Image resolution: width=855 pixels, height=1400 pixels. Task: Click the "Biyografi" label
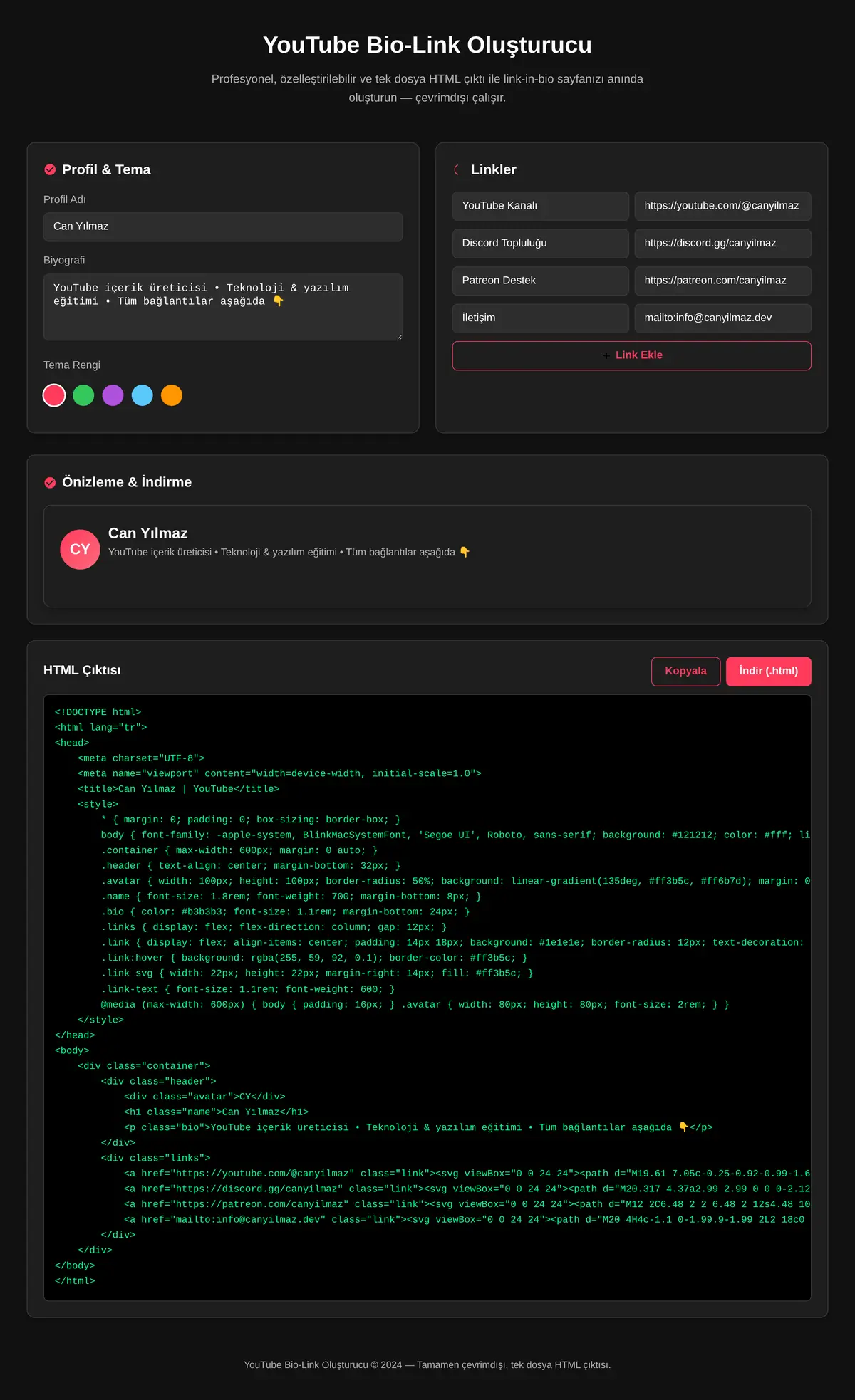coord(64,260)
